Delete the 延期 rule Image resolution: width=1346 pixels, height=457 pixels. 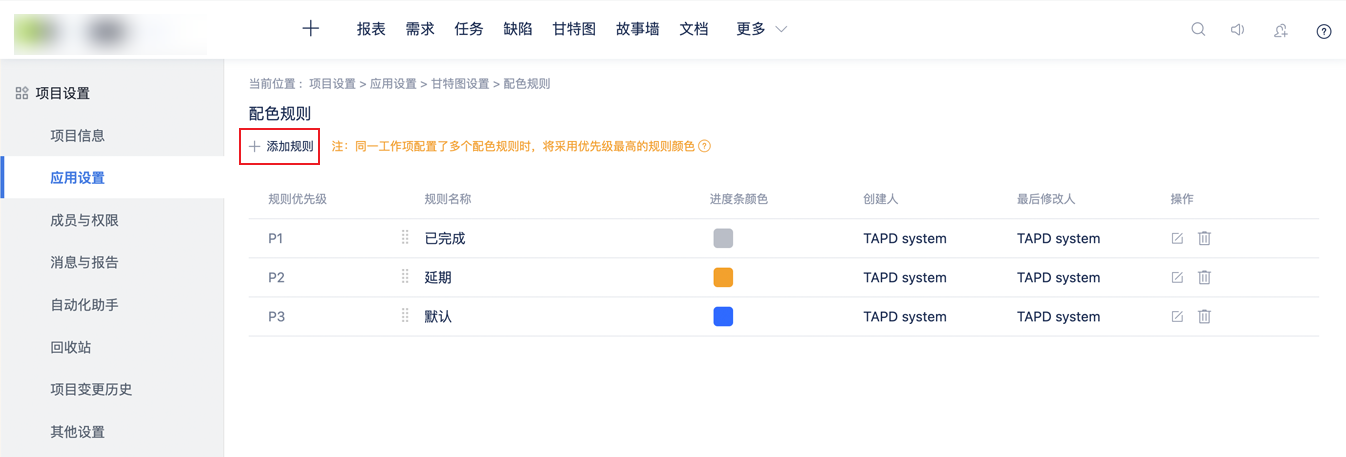1205,277
